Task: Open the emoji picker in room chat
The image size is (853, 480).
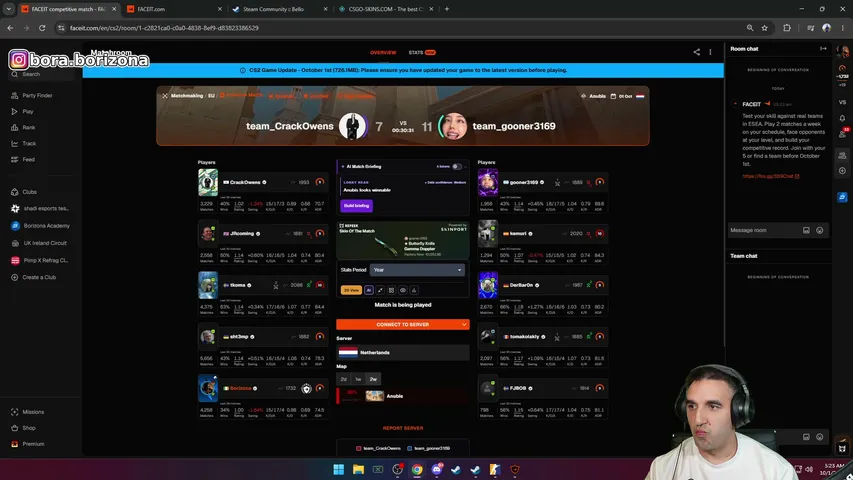Action: 819,230
